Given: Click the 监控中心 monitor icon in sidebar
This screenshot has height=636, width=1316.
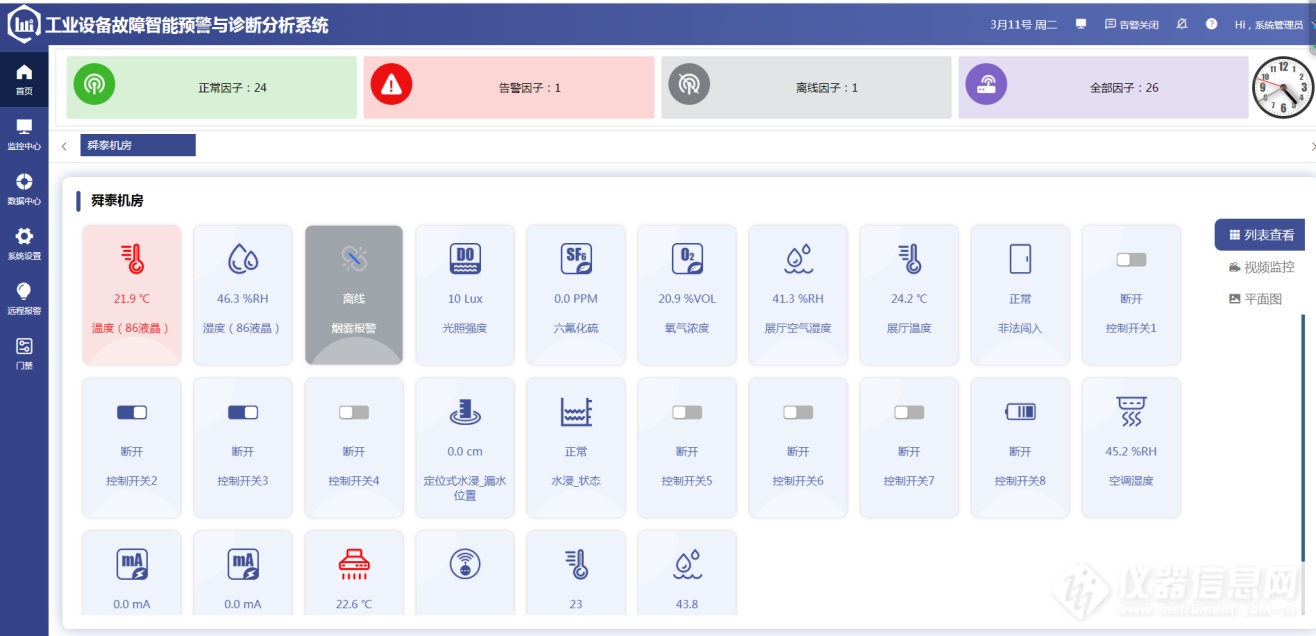Looking at the screenshot, I should tap(24, 128).
